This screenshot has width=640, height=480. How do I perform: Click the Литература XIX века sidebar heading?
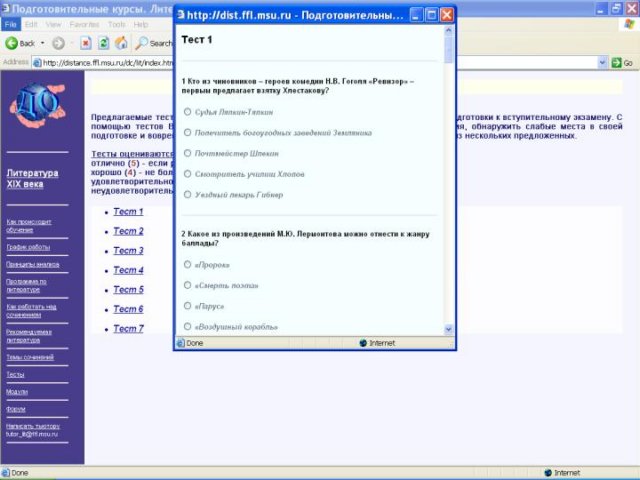32,178
